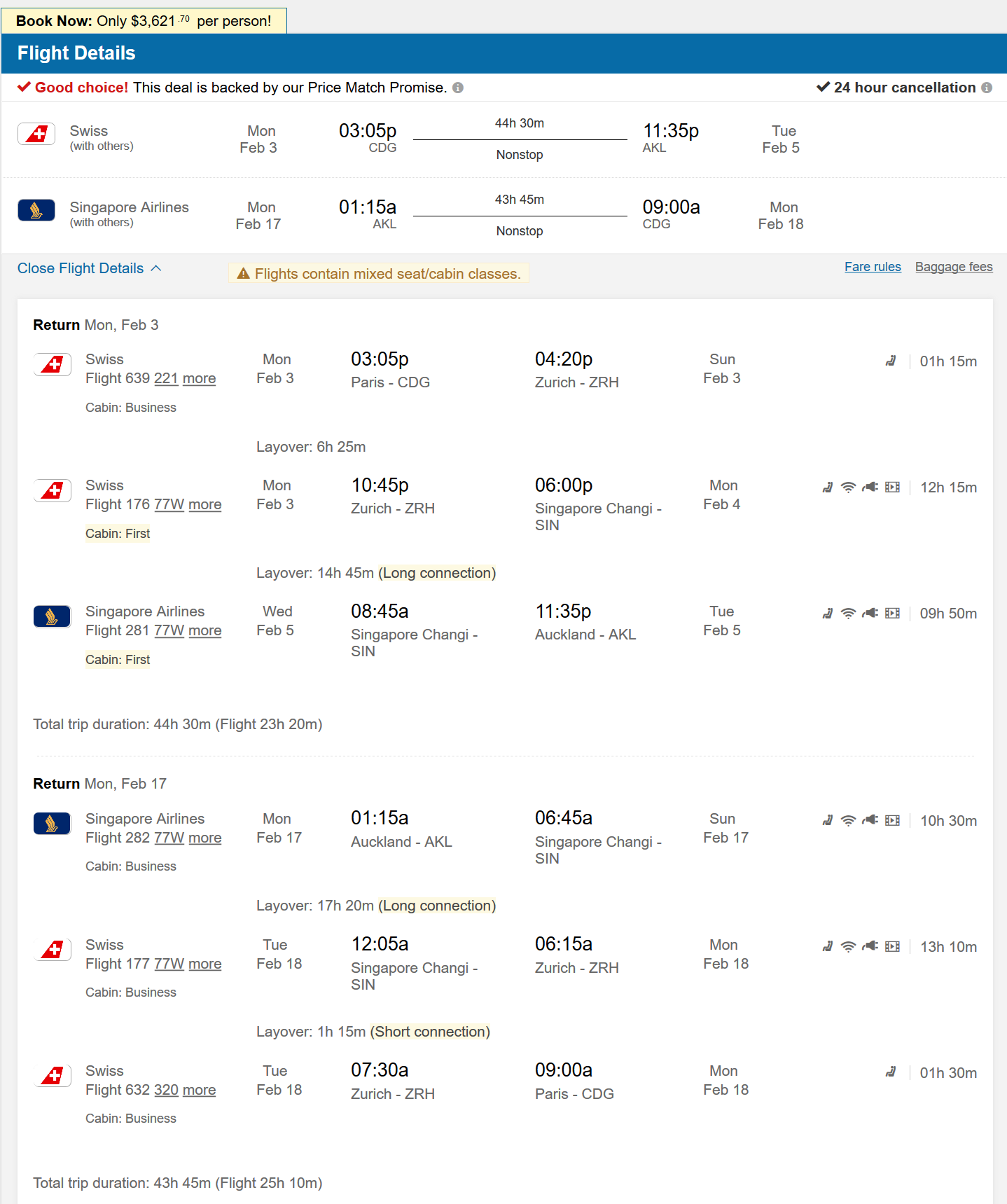The height and width of the screenshot is (1204, 1007).
Task: Click Wi-Fi icon on Swiss Flight 177
Action: (848, 947)
